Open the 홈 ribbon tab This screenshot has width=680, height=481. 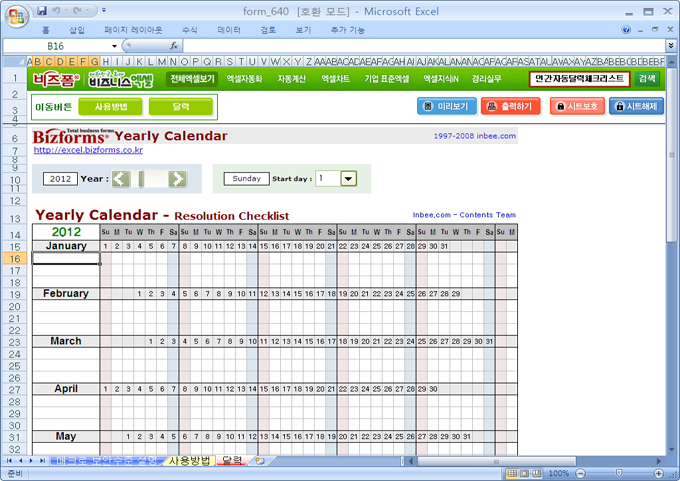[46, 30]
